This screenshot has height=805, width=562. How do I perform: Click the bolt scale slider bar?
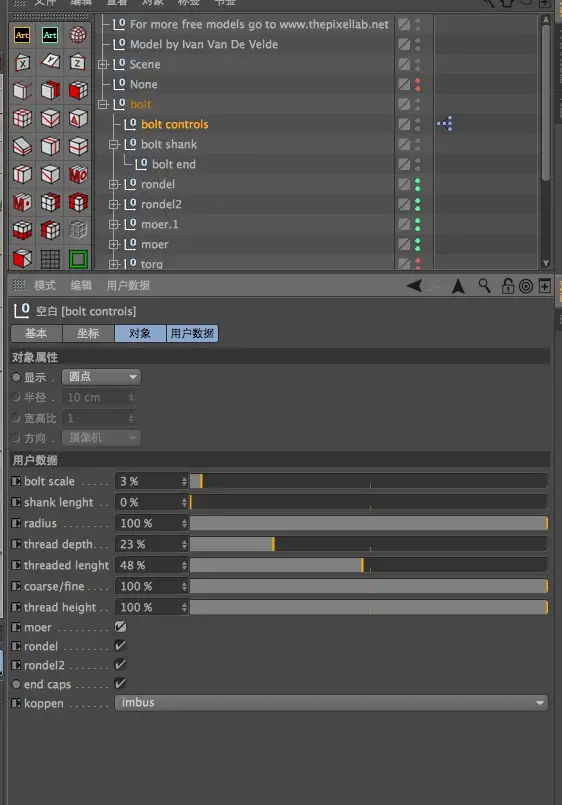pos(369,481)
